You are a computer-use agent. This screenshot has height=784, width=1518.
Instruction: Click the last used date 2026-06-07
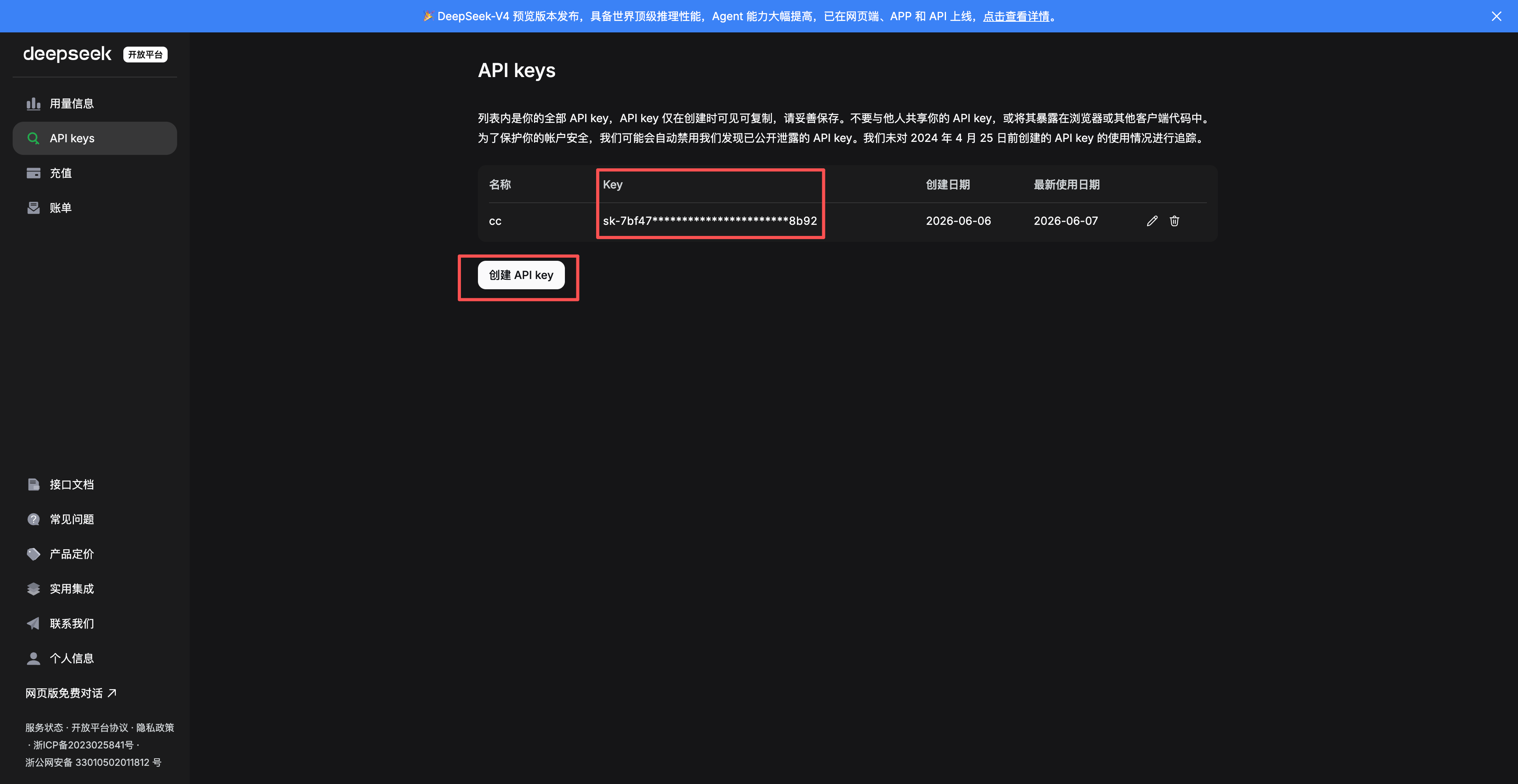[x=1065, y=221]
